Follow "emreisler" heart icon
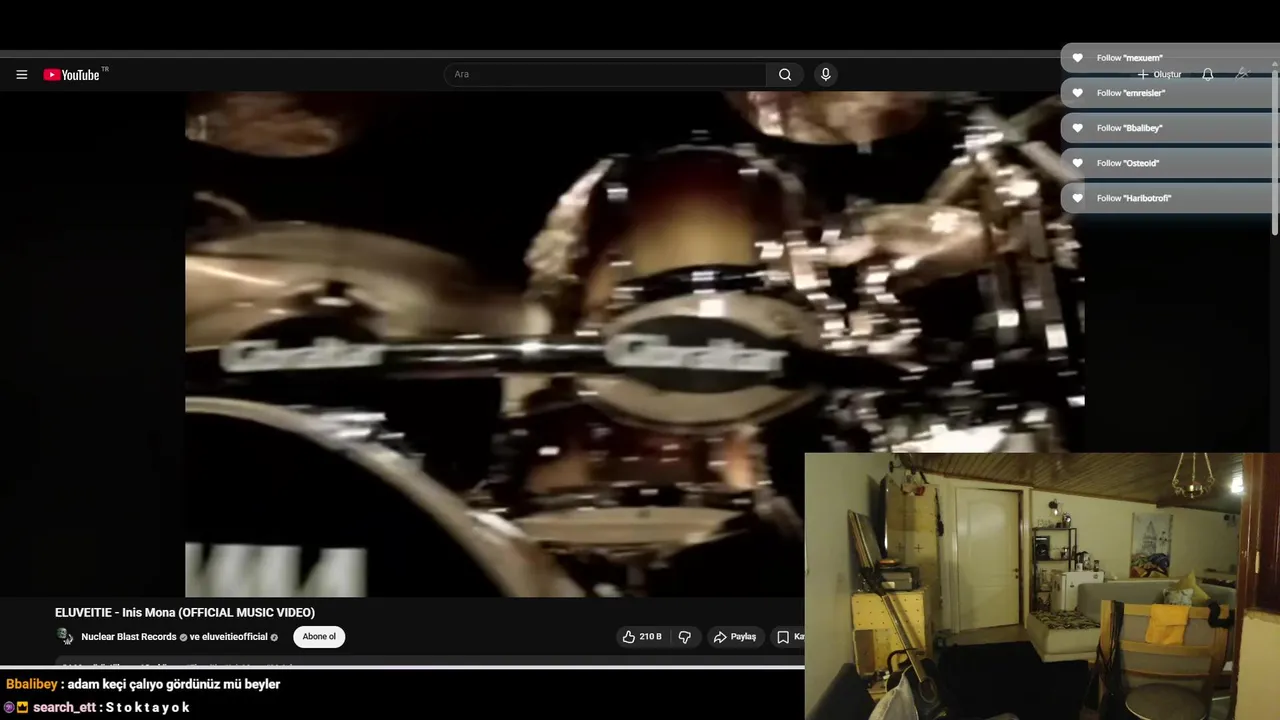Screen dimensions: 1280x720 (x=1077, y=93)
